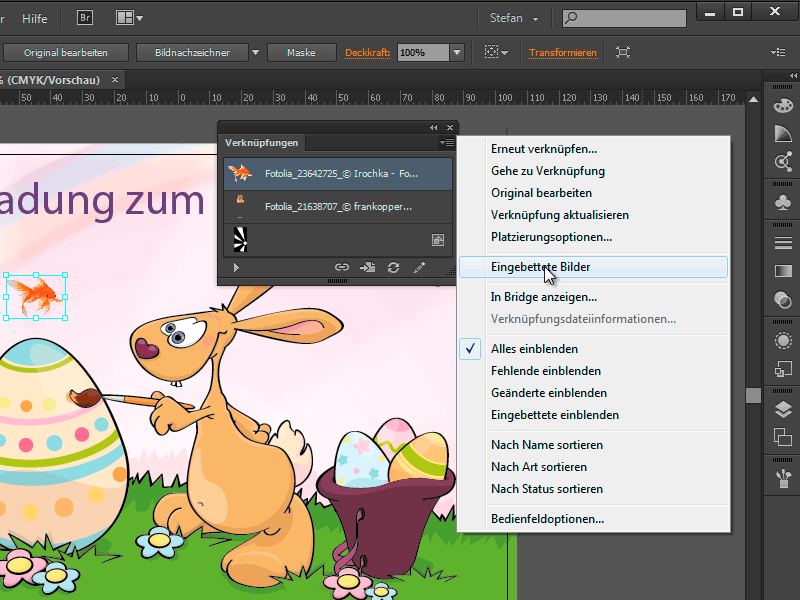Click the Bildnachzeichner button
Viewport: 800px width, 600px height.
pos(192,53)
